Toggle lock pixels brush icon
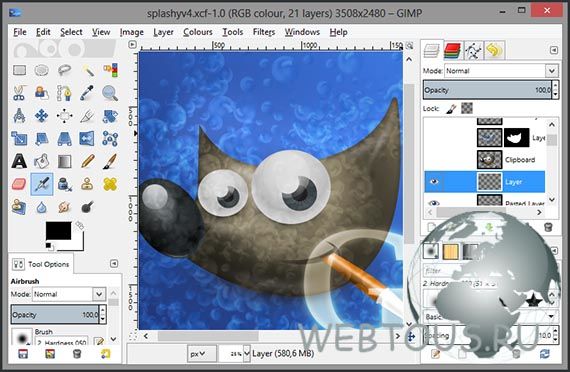 (x=451, y=108)
